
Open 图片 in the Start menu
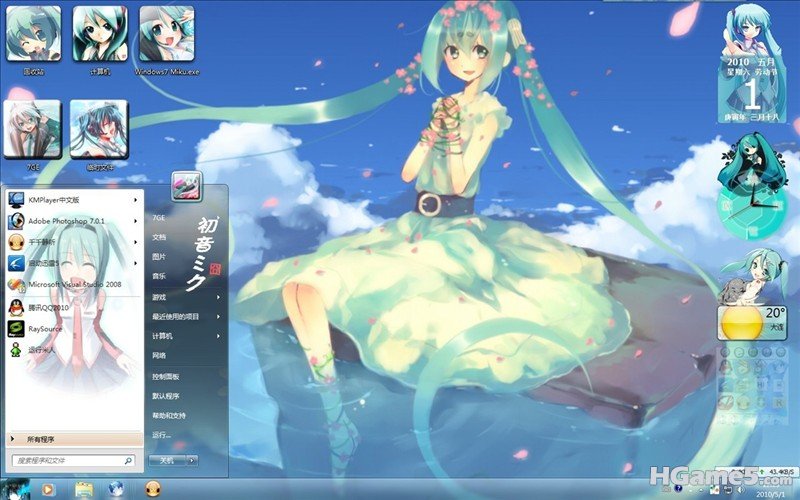point(159,257)
